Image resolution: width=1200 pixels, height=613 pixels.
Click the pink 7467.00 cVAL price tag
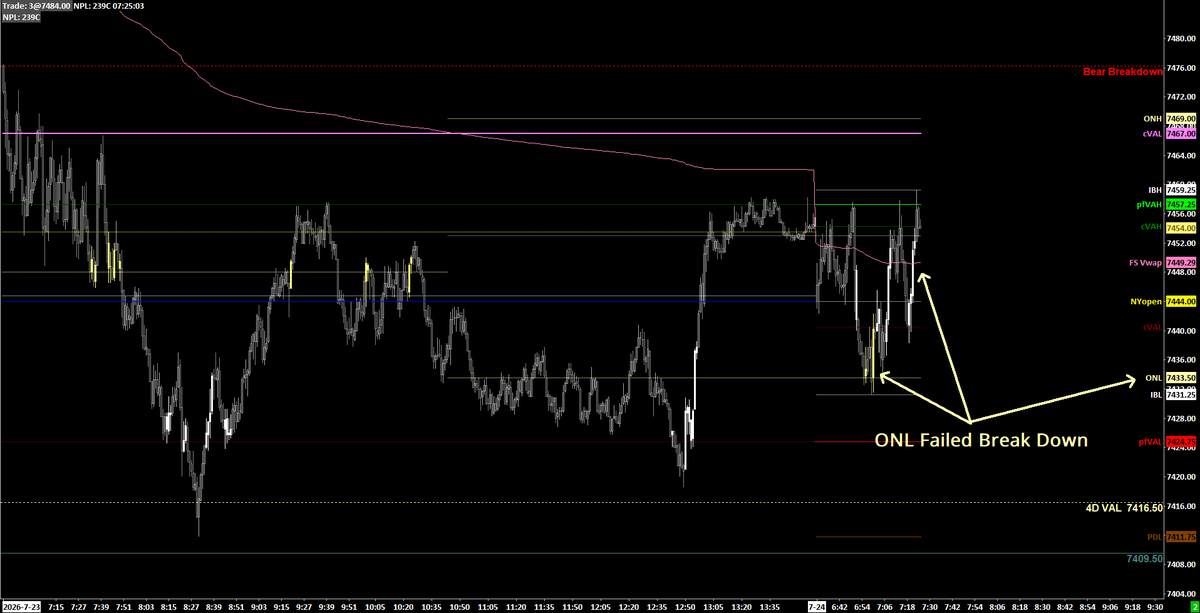coord(1181,133)
